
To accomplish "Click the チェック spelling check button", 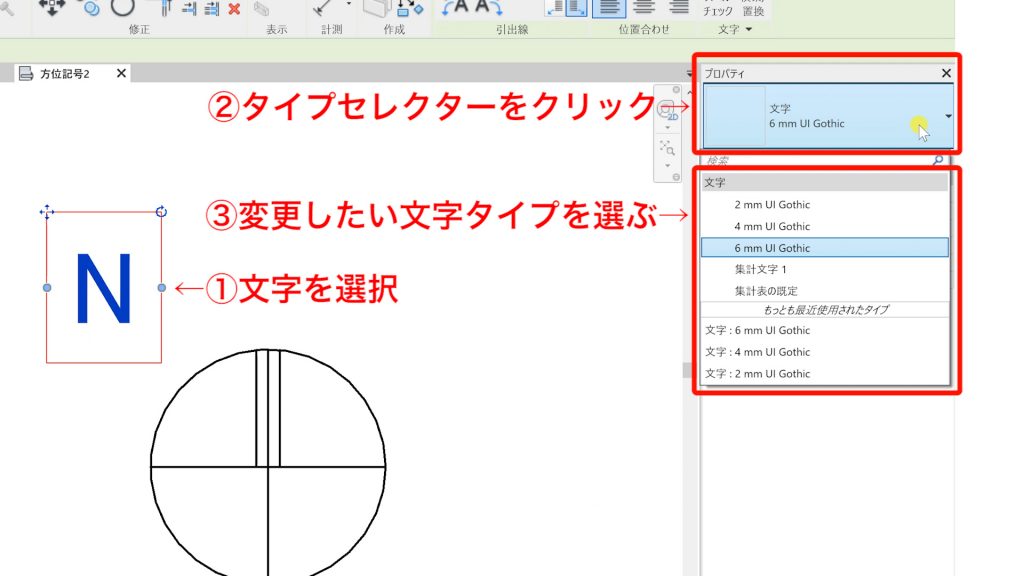I will [x=718, y=10].
